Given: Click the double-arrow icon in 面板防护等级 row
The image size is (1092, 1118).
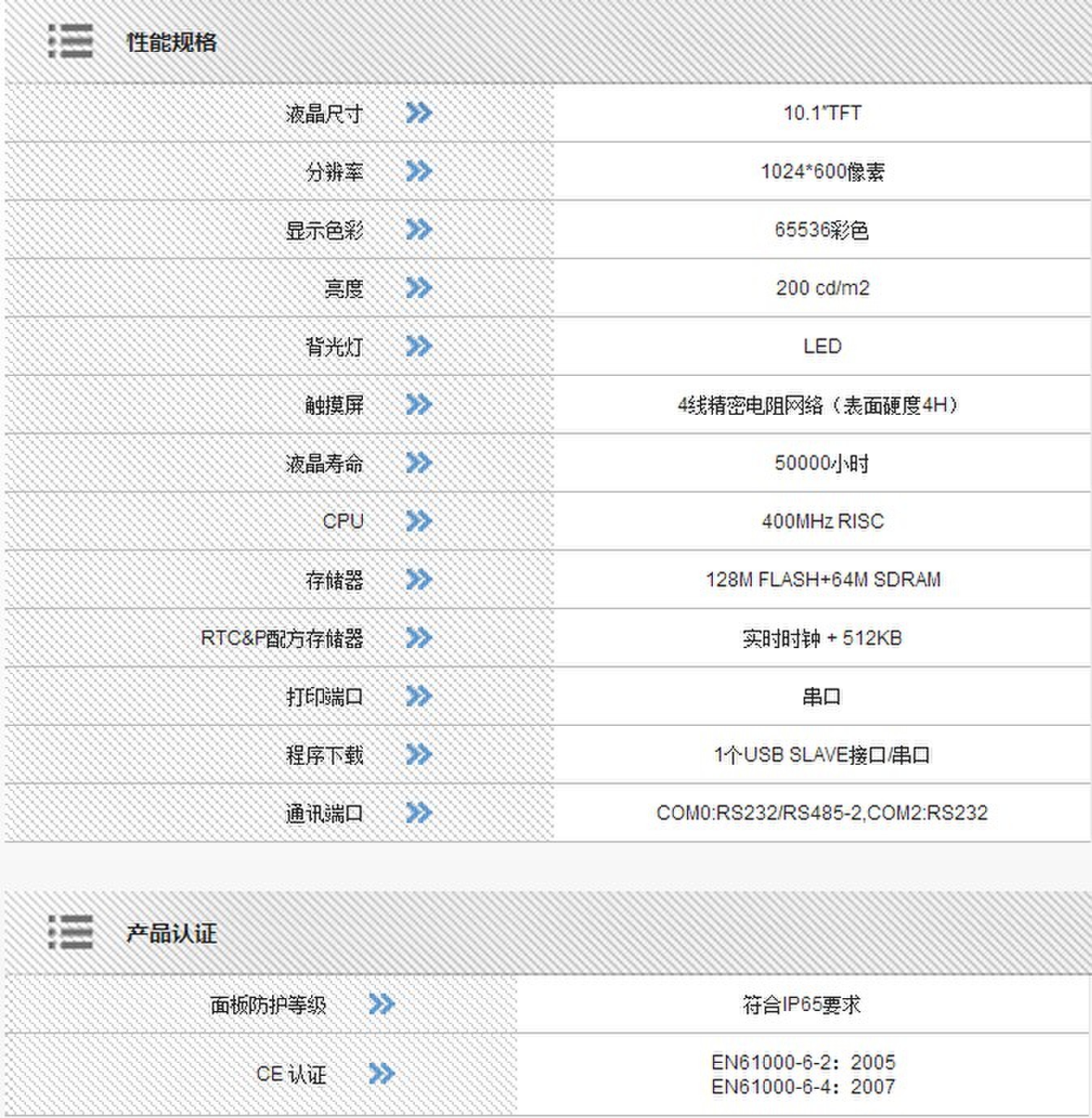Looking at the screenshot, I should (x=382, y=1005).
